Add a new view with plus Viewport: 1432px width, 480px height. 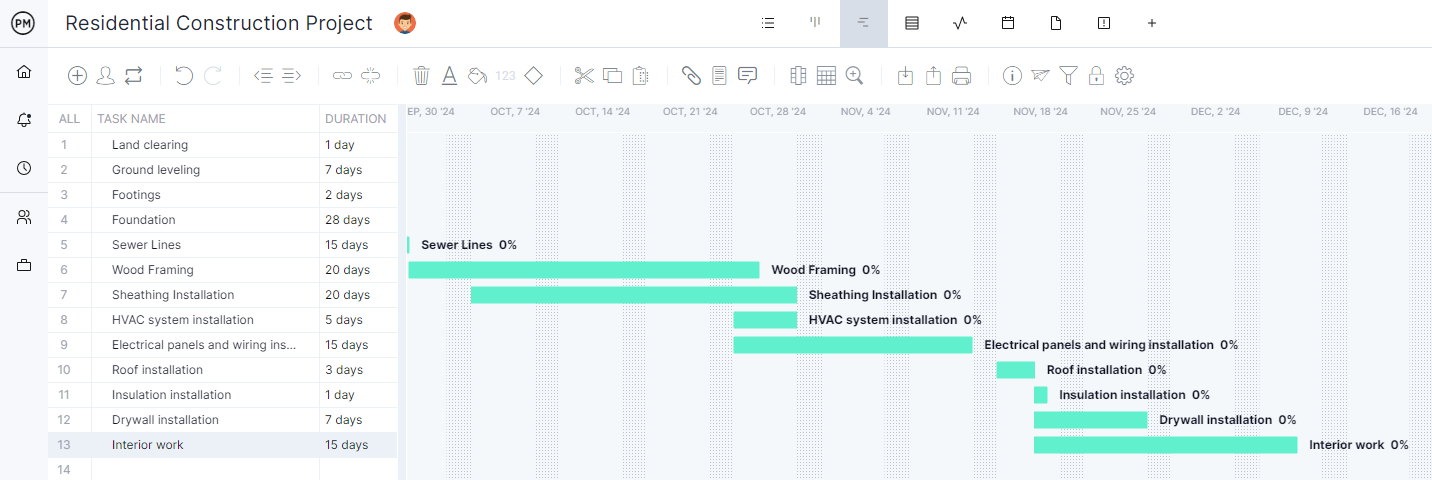[x=1152, y=23]
